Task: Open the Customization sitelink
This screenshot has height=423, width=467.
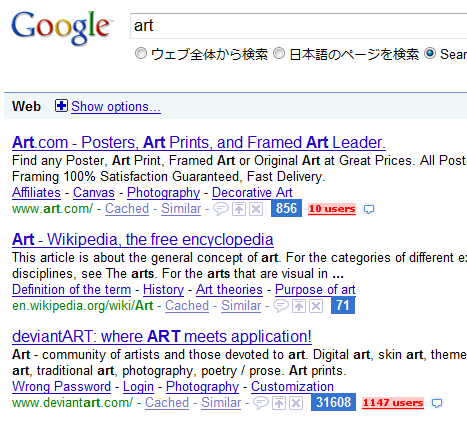Action: [292, 387]
